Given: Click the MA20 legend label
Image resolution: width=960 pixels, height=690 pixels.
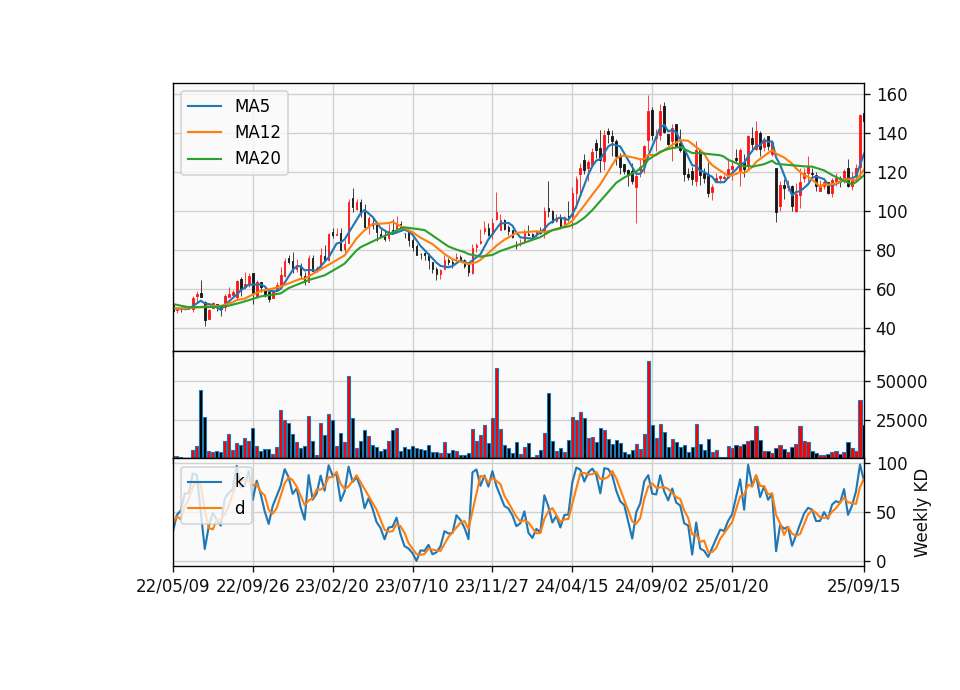Looking at the screenshot, I should pos(257,159).
